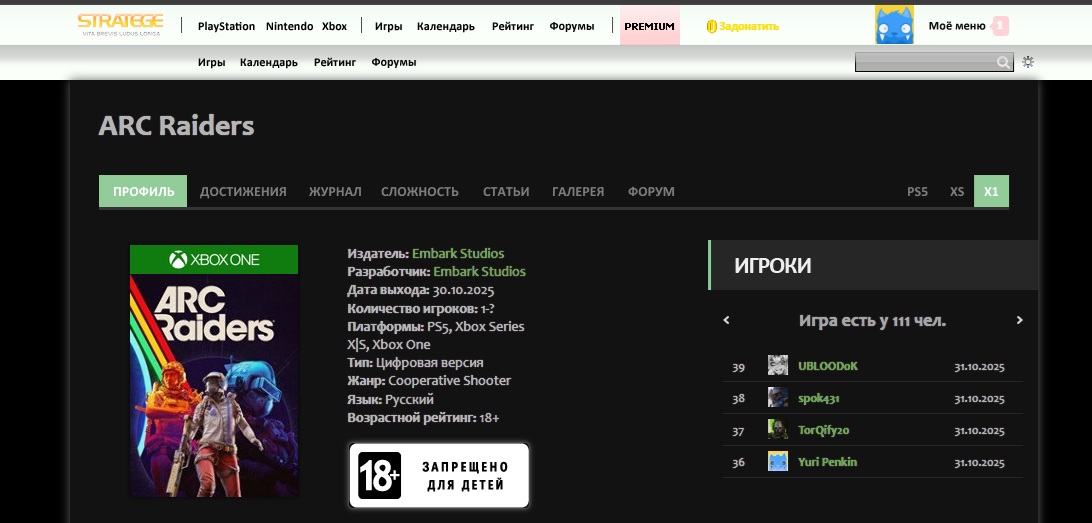1092x523 pixels.
Task: Switch to the Журнал tab
Action: 335,192
